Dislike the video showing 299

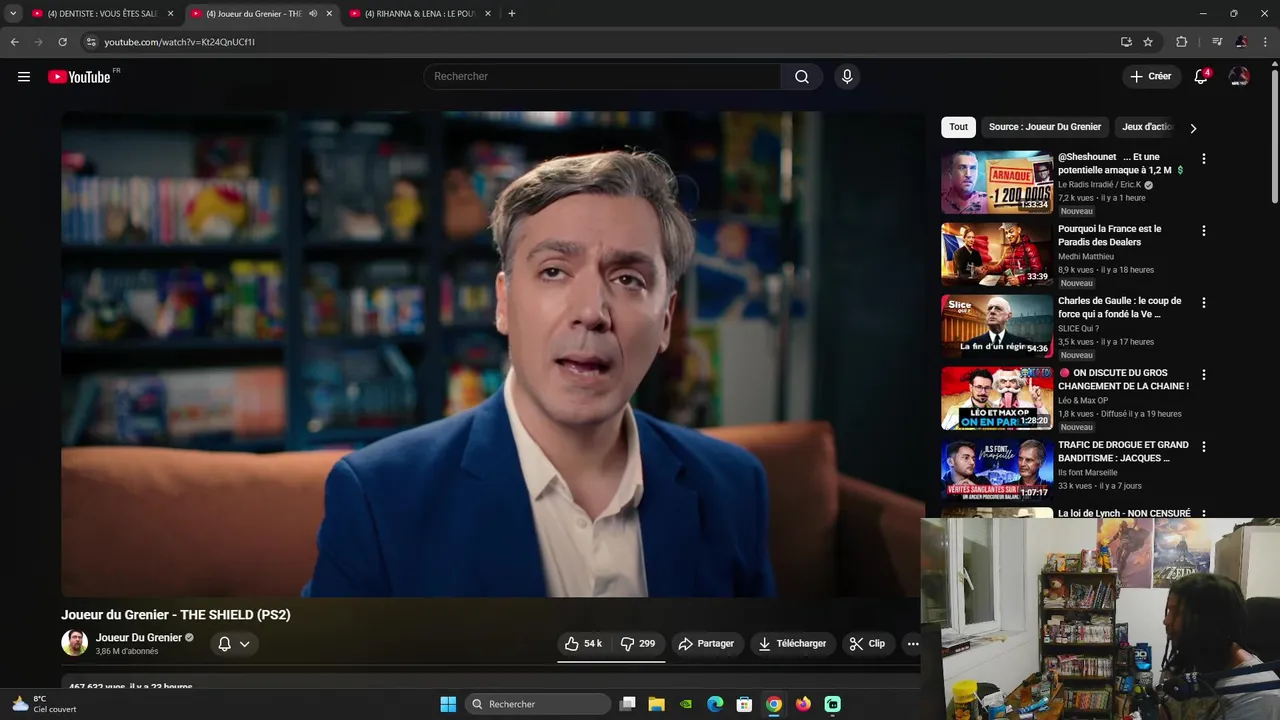638,644
